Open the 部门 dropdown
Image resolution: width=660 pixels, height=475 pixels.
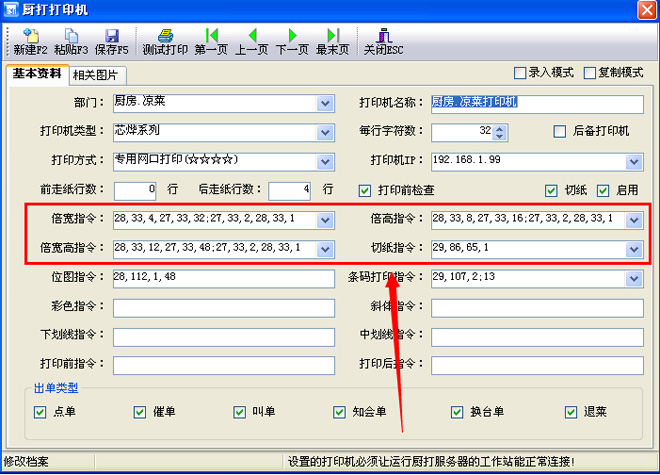(x=325, y=104)
